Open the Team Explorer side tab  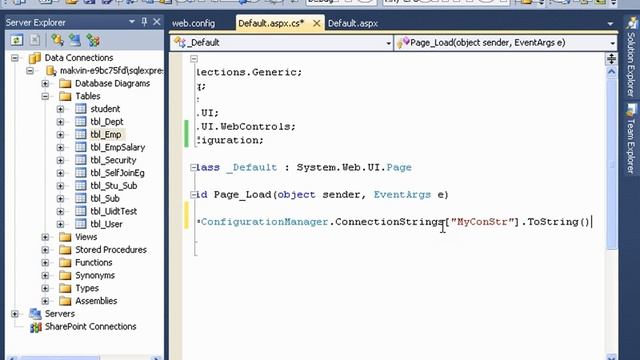point(631,139)
